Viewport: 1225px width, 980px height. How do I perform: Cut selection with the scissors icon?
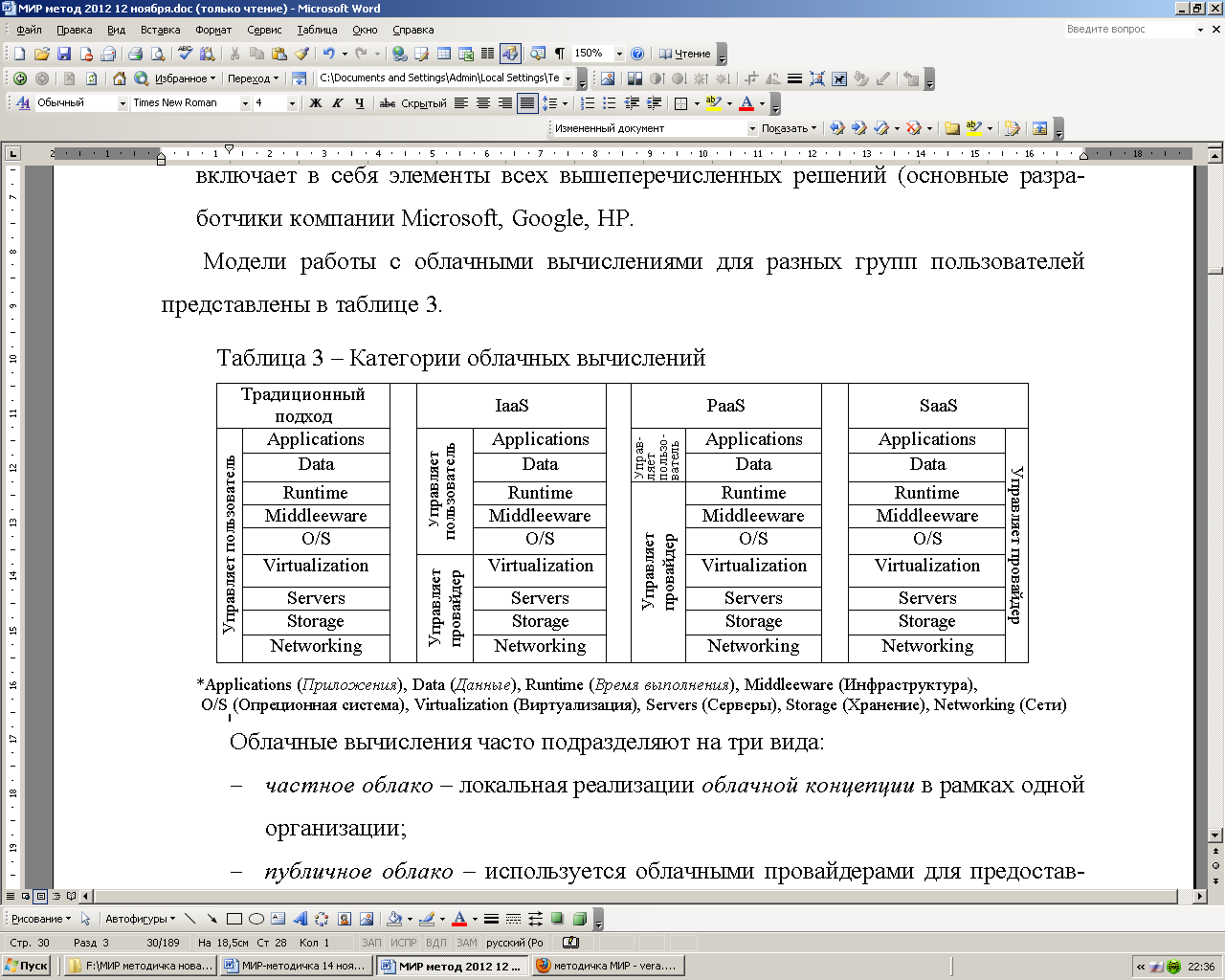tap(234, 55)
